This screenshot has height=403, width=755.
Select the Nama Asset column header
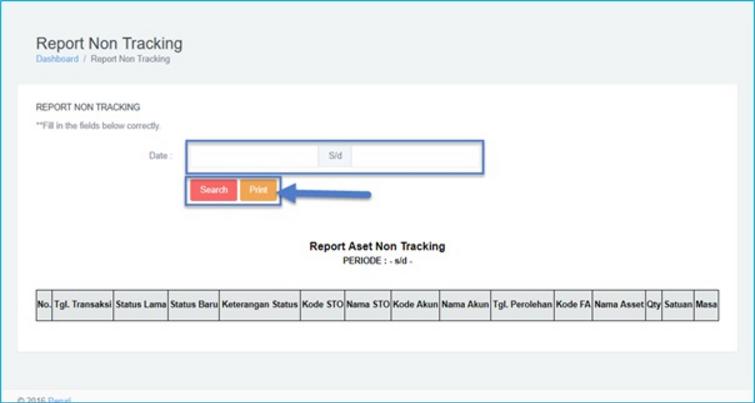(618, 303)
